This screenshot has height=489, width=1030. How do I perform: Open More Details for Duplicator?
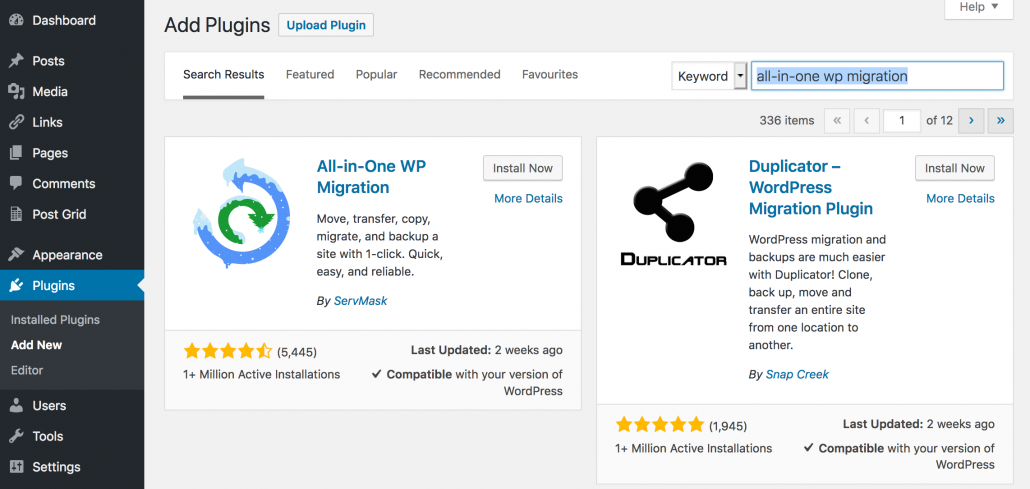click(x=960, y=198)
